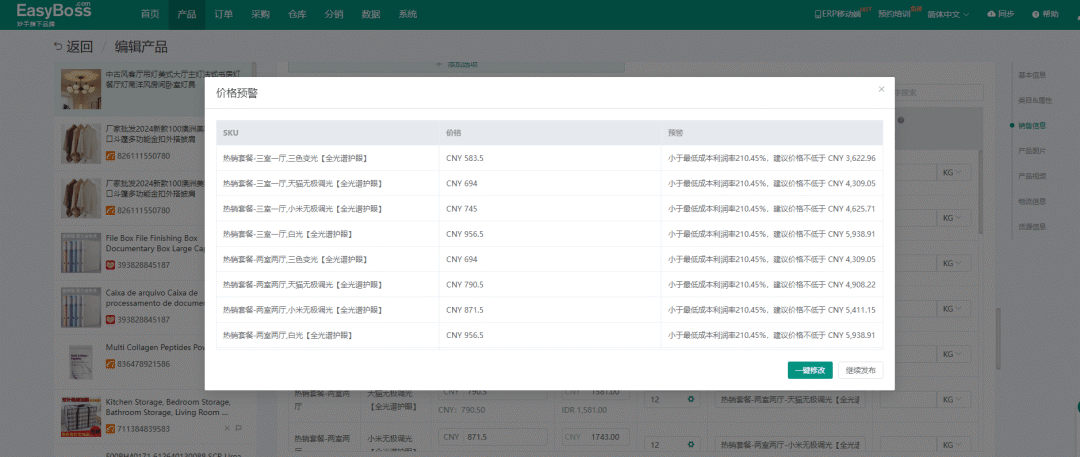Click the flag icon on the Kitchen Storage row
The width and height of the screenshot is (1080, 457).
(239, 428)
